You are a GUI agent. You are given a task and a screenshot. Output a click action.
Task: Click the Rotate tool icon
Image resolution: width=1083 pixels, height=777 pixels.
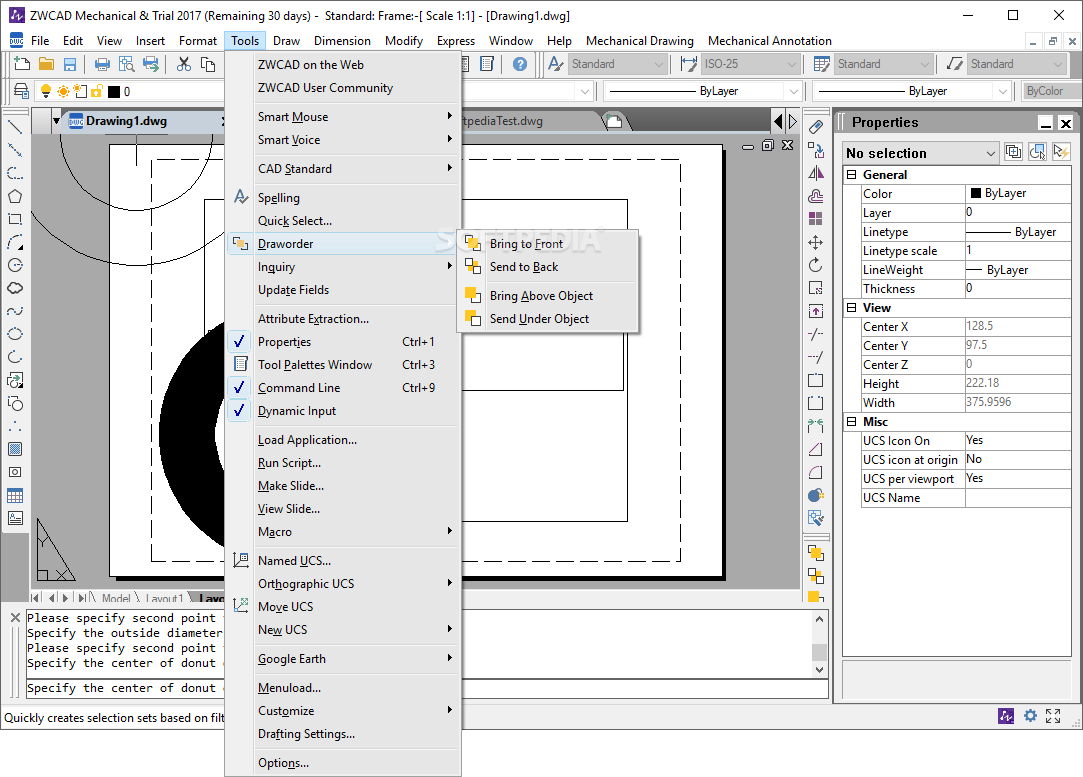pyautogui.click(x=816, y=265)
